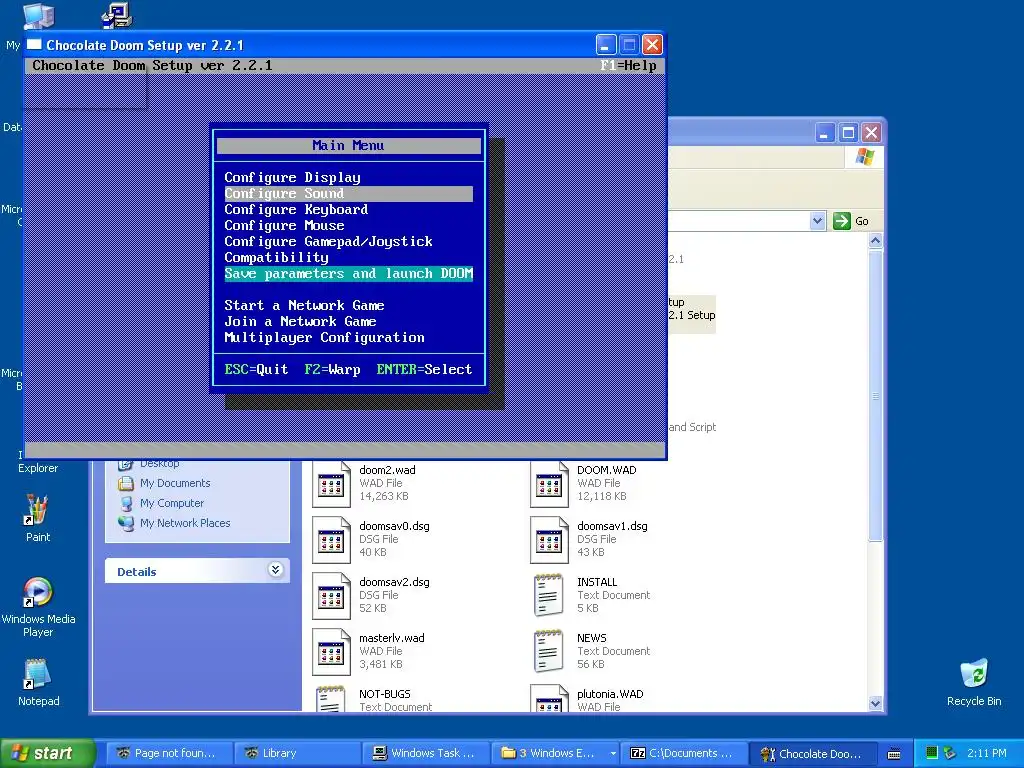Screen dimensions: 1024x768
Task: Select INSTALL text document icon
Action: [x=549, y=595]
